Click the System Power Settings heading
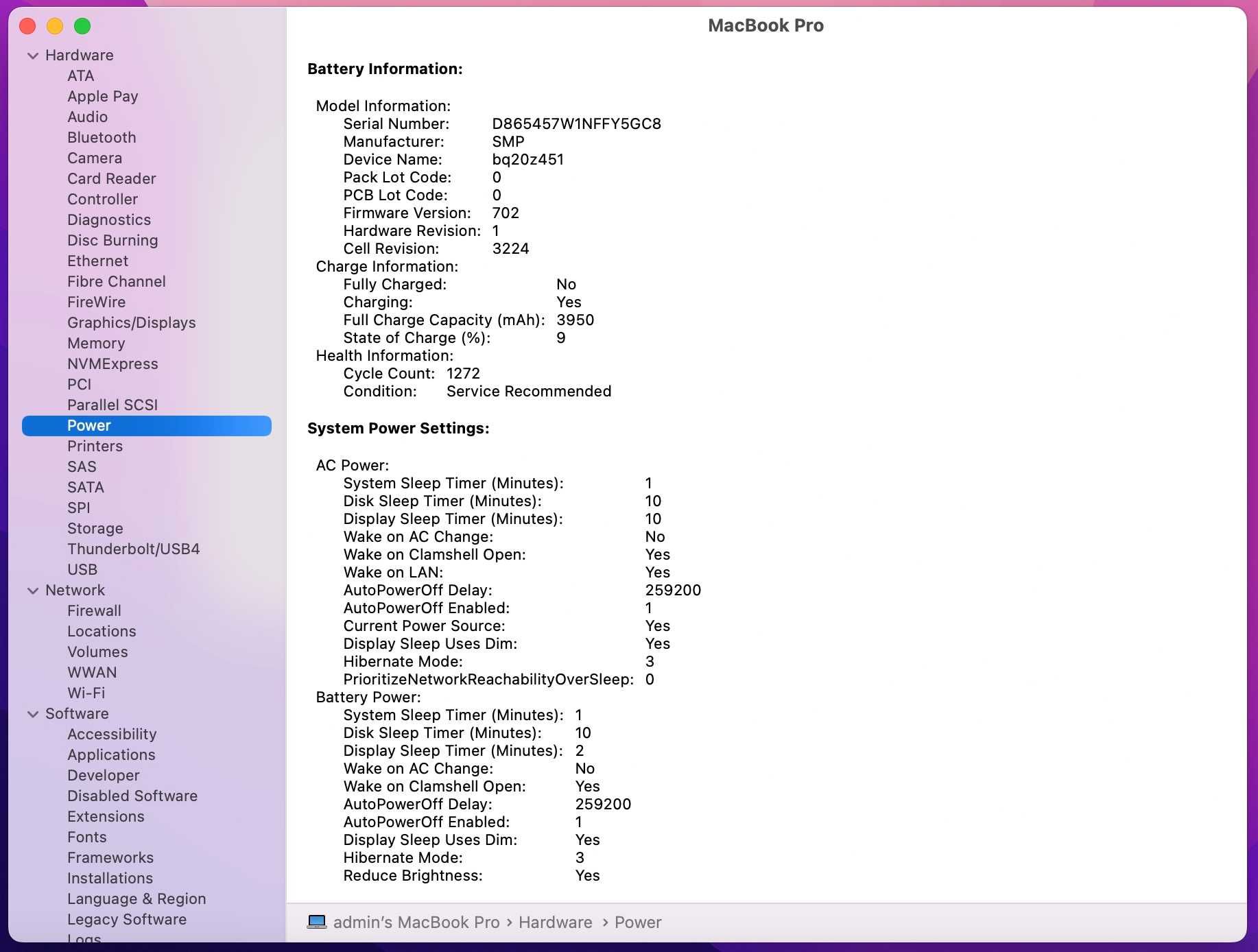Viewport: 1258px width, 952px height. (x=399, y=429)
